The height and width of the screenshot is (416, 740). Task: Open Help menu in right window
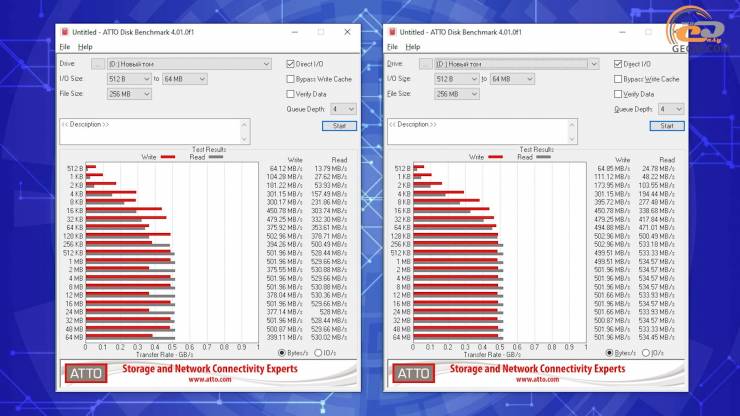(412, 47)
